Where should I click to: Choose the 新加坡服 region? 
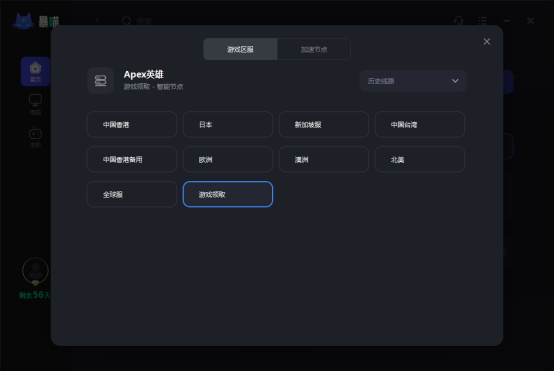[324, 124]
